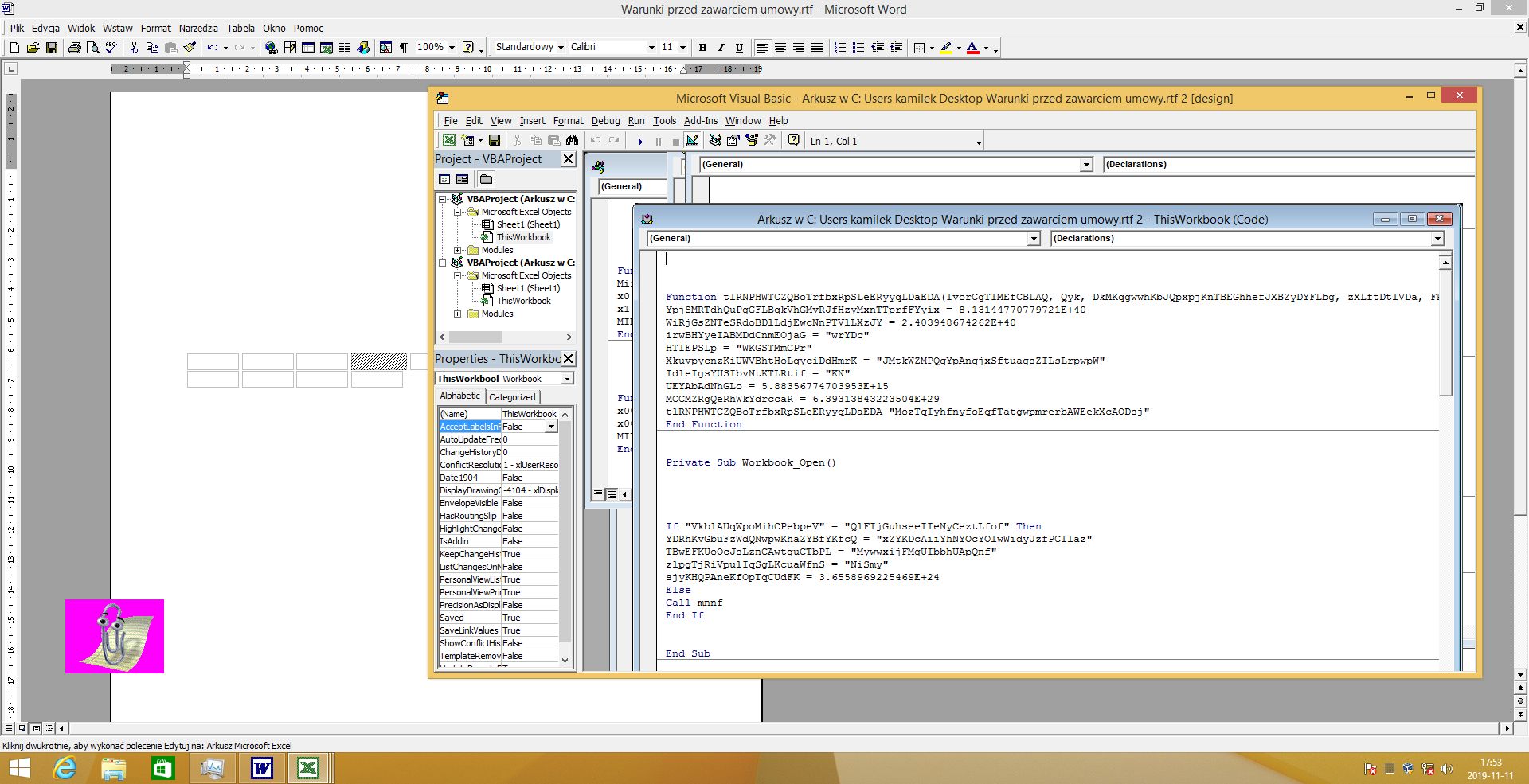
Task: Collapse the first Modules folder in project tree
Action: point(457,250)
